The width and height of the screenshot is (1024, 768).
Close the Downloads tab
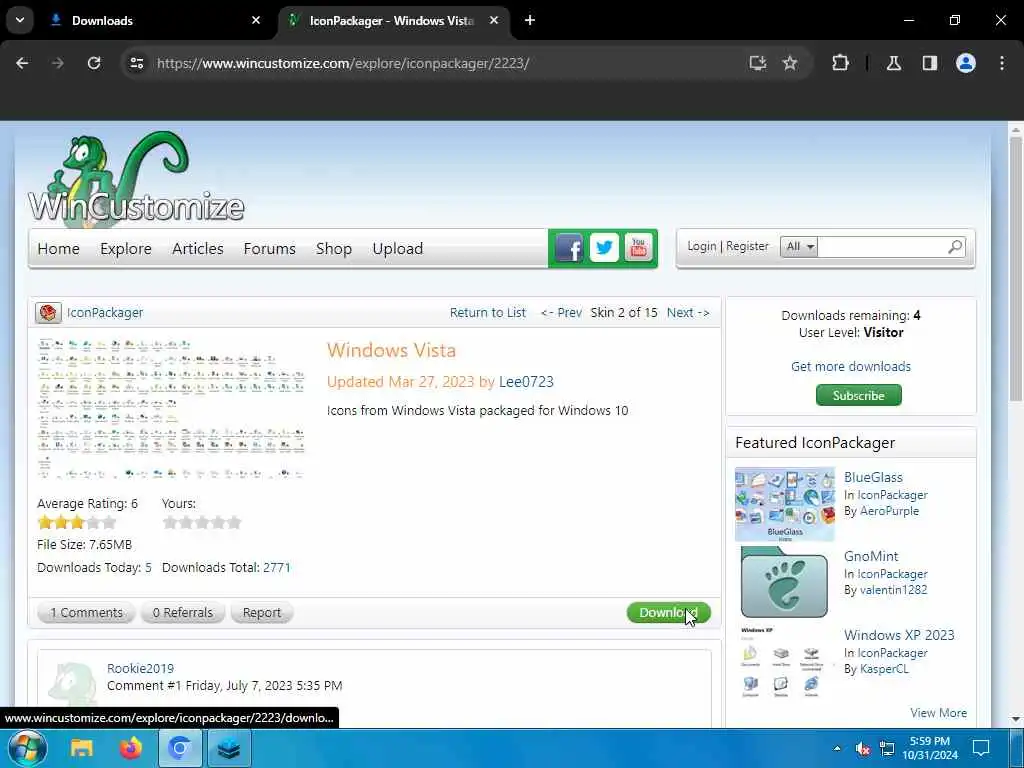[x=256, y=20]
